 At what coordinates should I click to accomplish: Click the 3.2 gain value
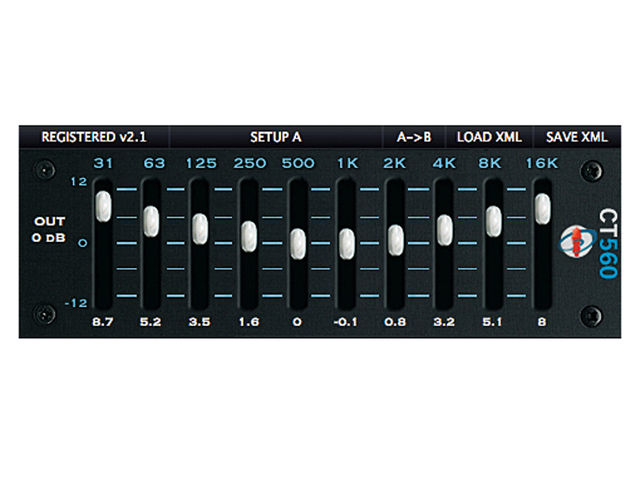pos(444,322)
